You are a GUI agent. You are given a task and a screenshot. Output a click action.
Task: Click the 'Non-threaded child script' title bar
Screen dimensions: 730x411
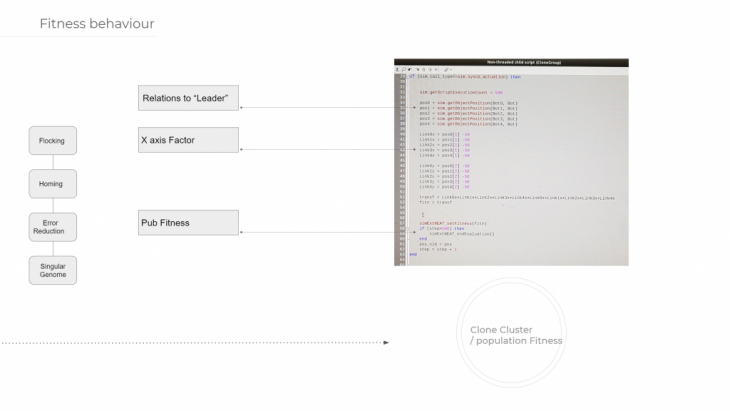[x=511, y=62]
